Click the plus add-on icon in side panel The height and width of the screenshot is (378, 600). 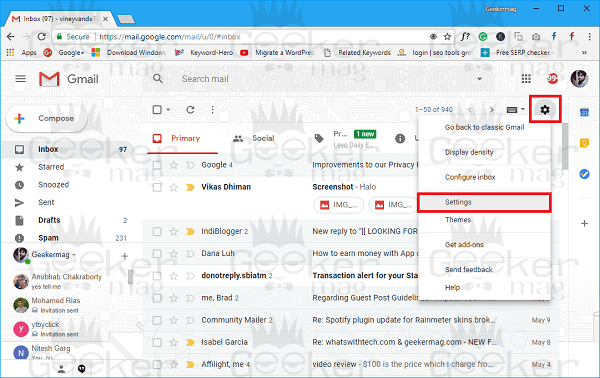click(584, 223)
